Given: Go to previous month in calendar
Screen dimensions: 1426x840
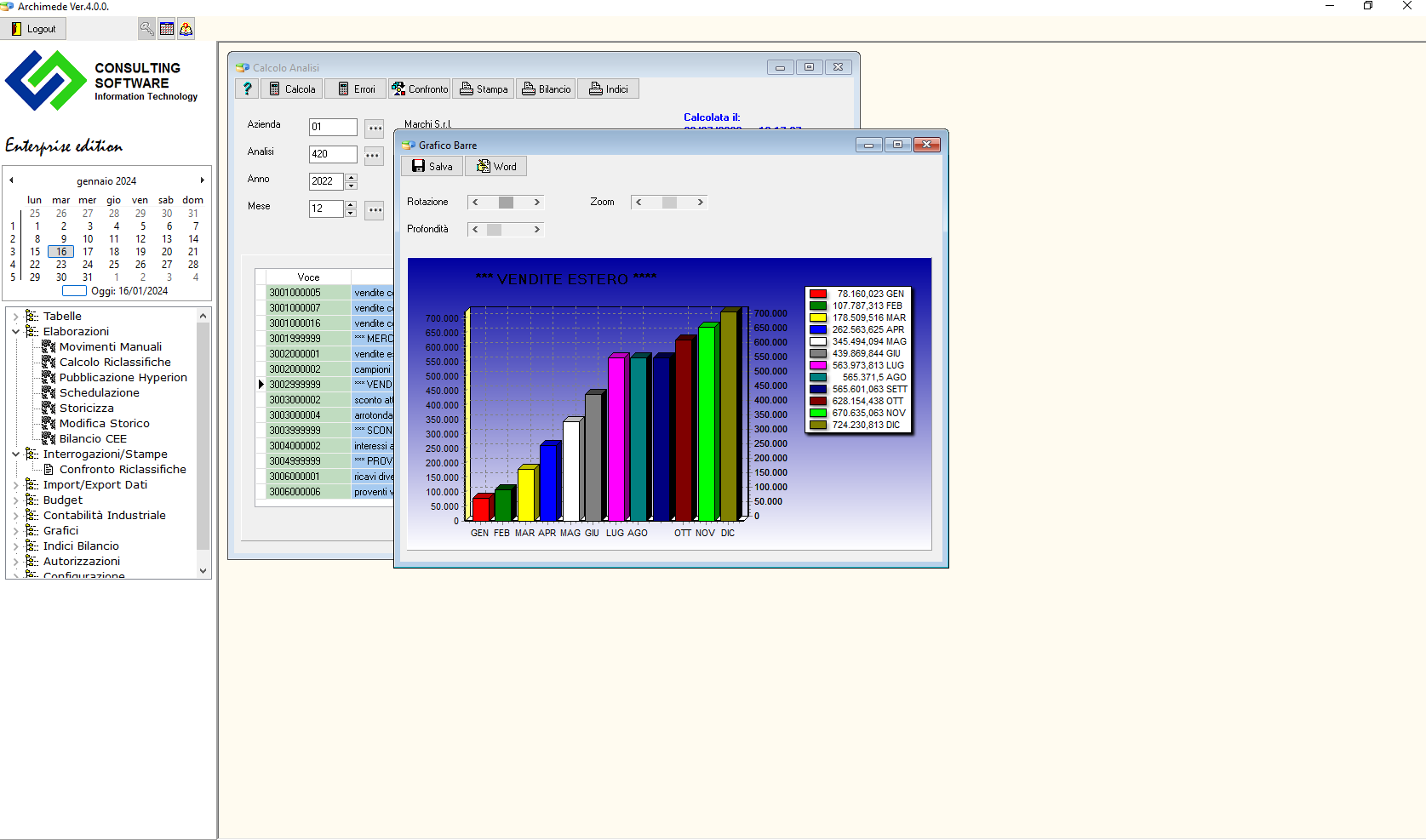Looking at the screenshot, I should [12, 180].
